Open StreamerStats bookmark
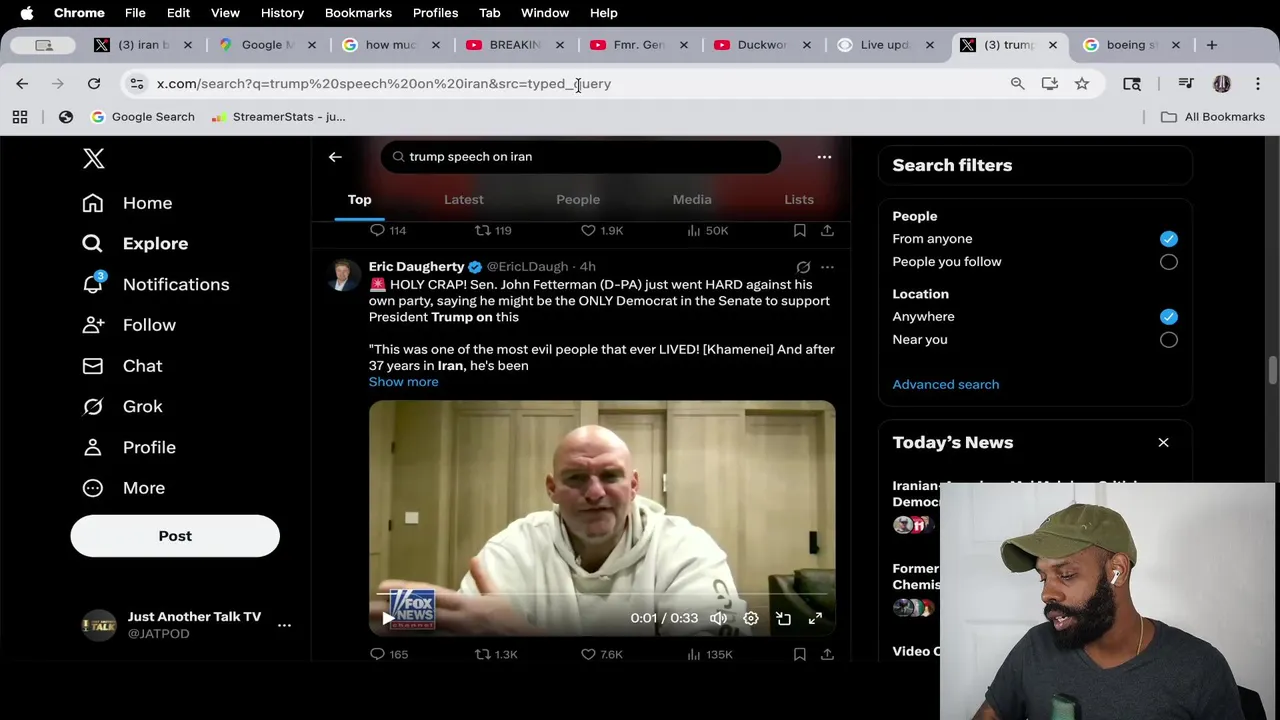 click(279, 117)
